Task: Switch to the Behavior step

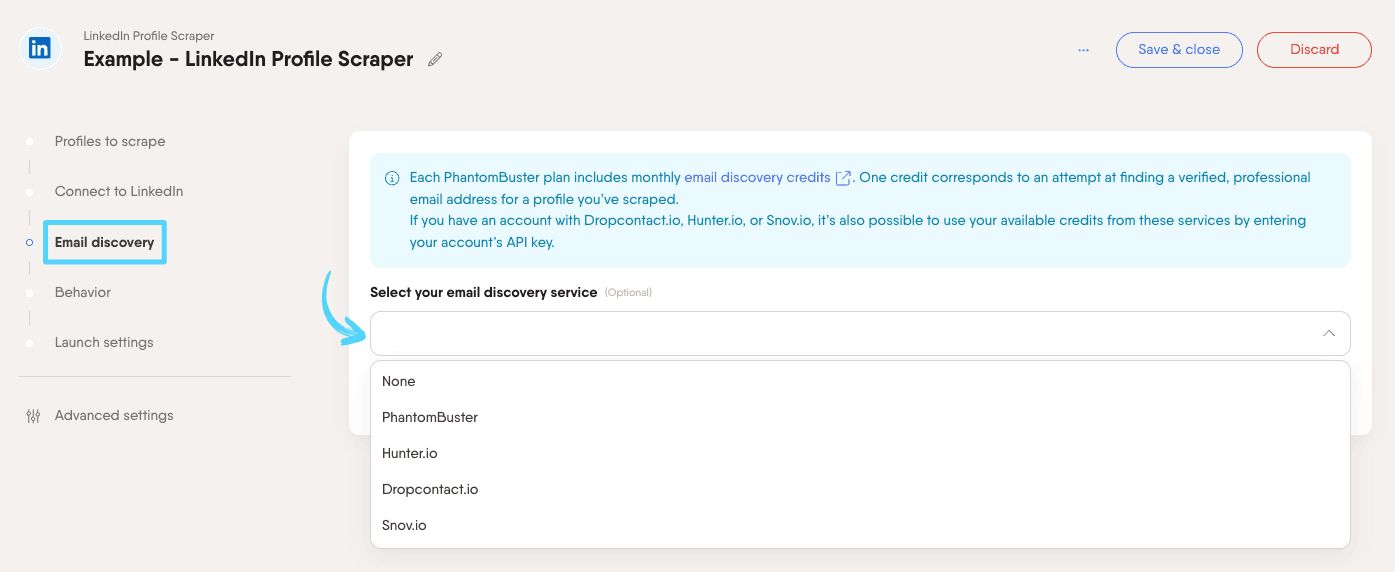Action: click(83, 292)
